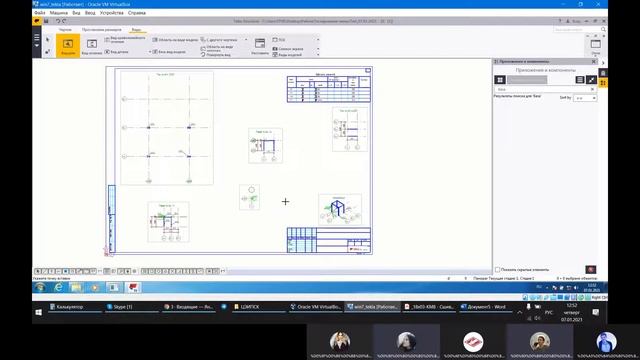Screen dimensions: 640x360
Task: Click the red icon at applications panel bottom
Action: tap(591, 269)
